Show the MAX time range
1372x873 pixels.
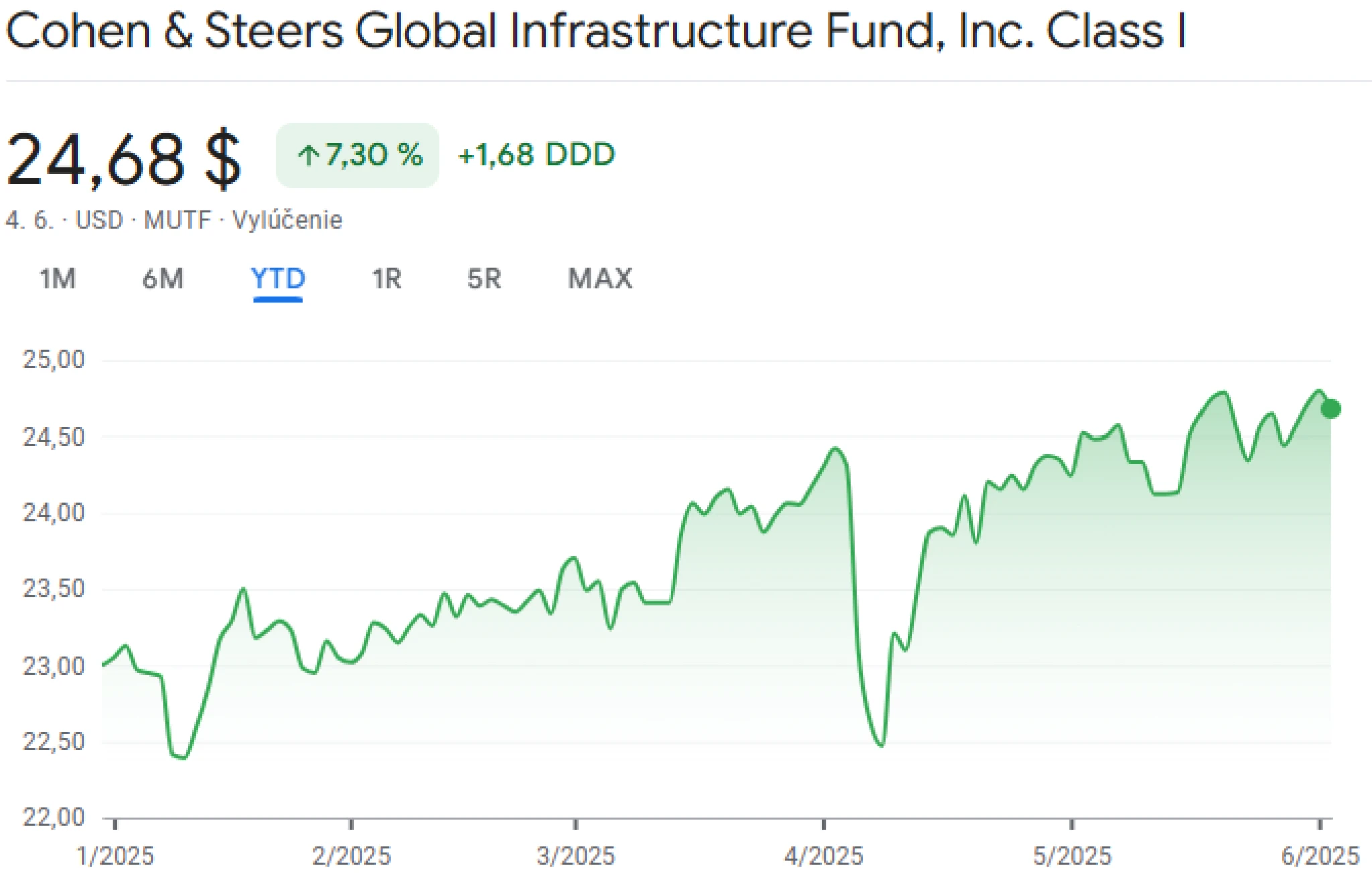(600, 278)
